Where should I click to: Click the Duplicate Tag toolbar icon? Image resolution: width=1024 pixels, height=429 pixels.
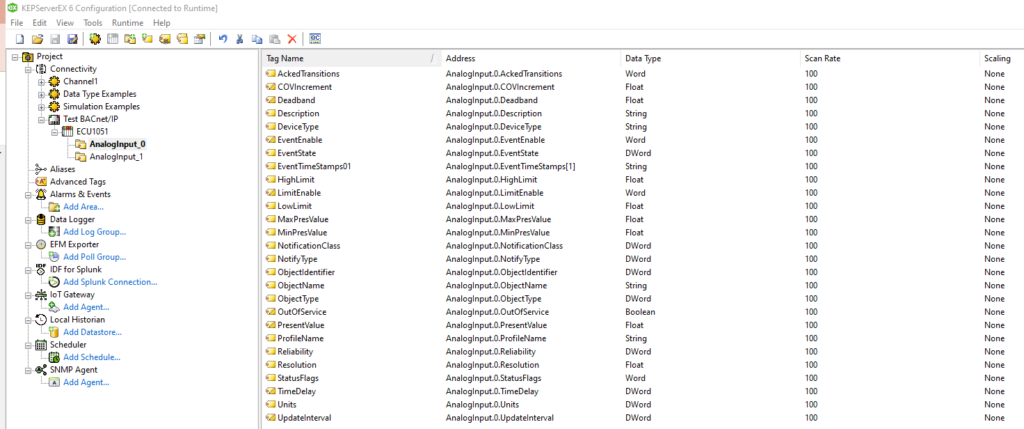182,39
